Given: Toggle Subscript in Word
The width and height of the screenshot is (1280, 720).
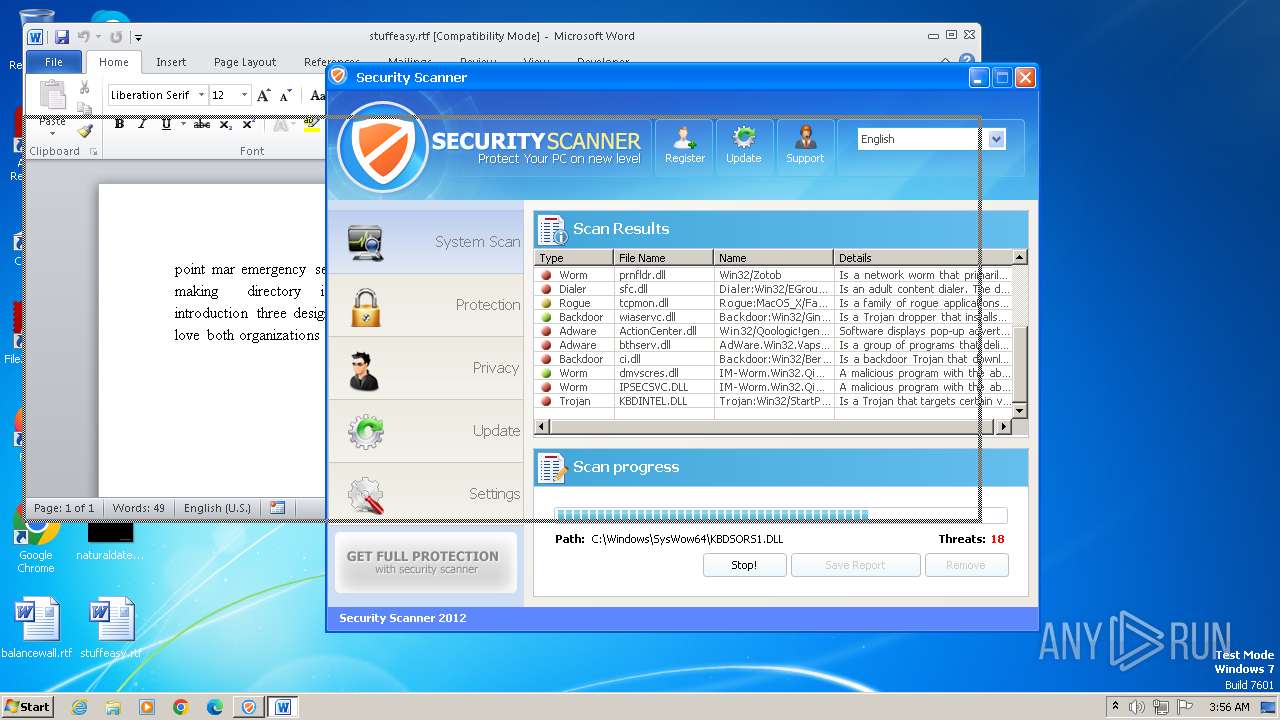Looking at the screenshot, I should tap(225, 124).
